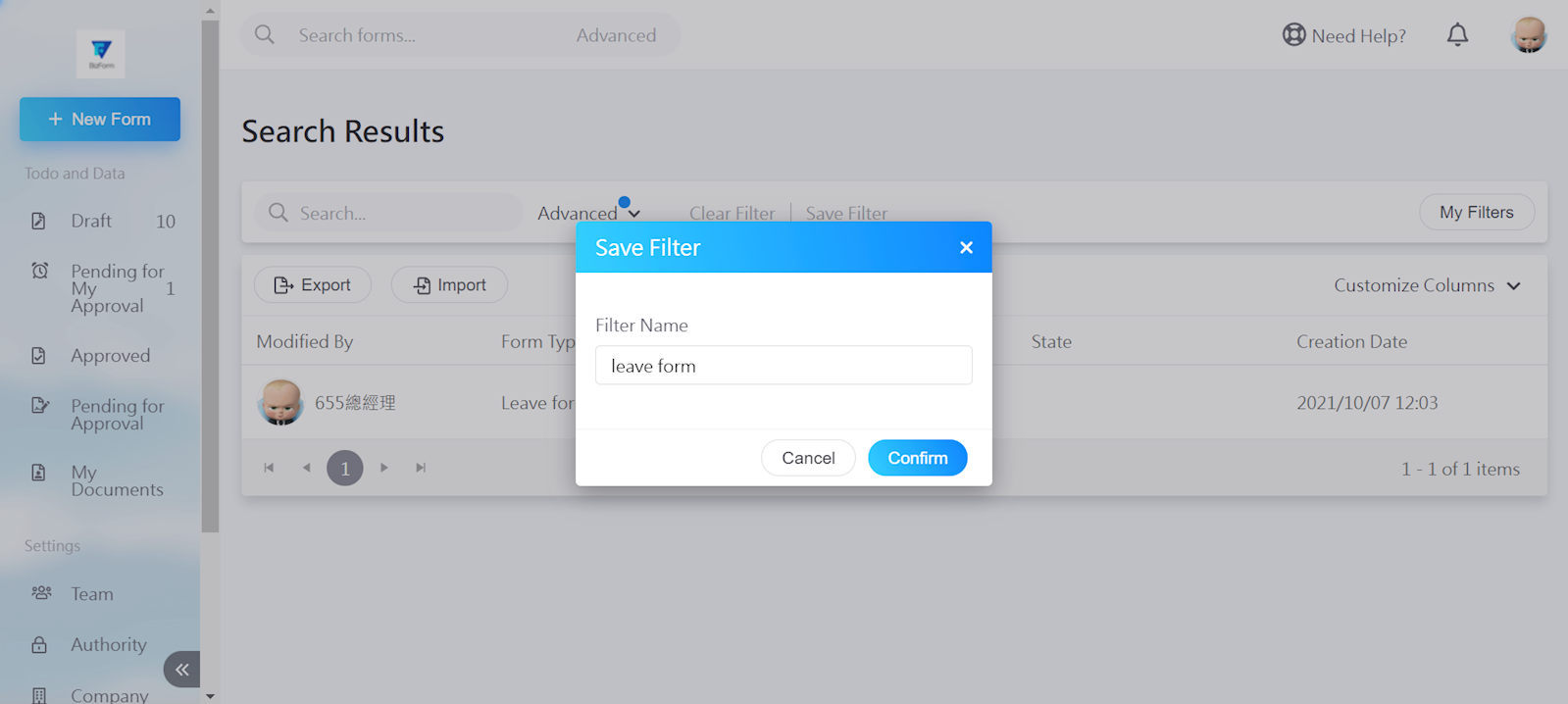Jump to last results page

[x=421, y=468]
